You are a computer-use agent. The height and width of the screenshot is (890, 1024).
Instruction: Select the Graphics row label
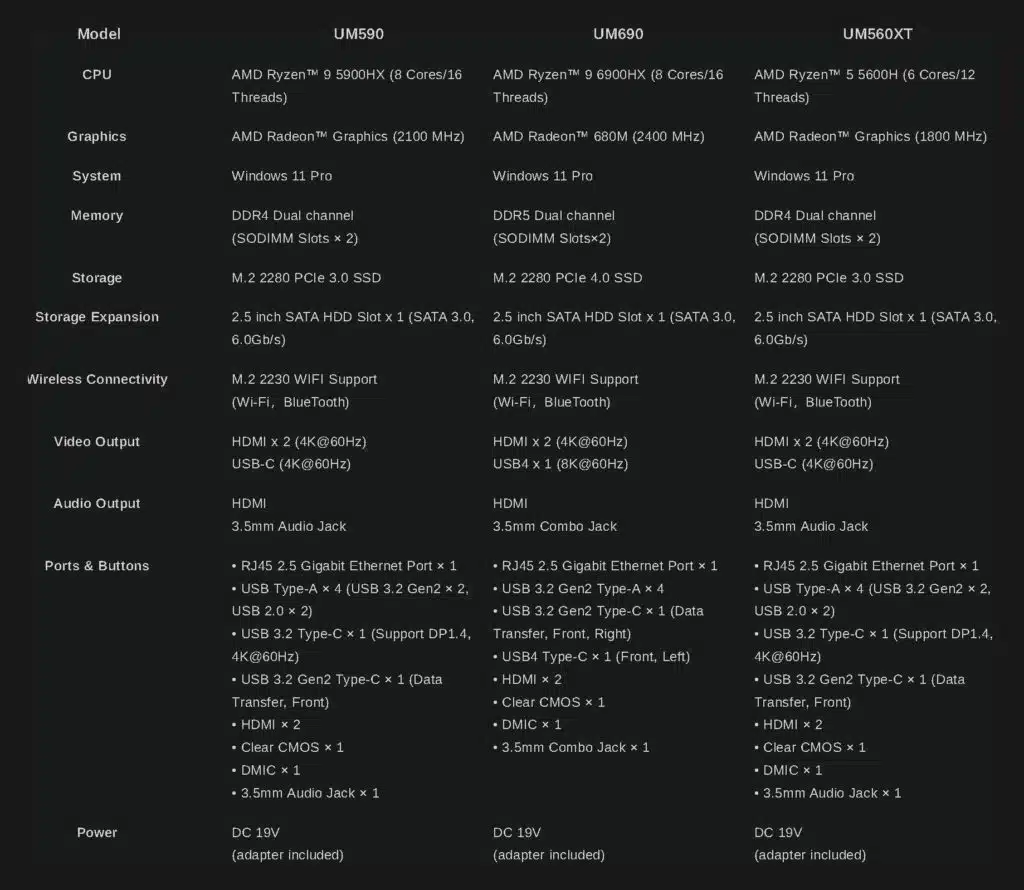97,136
